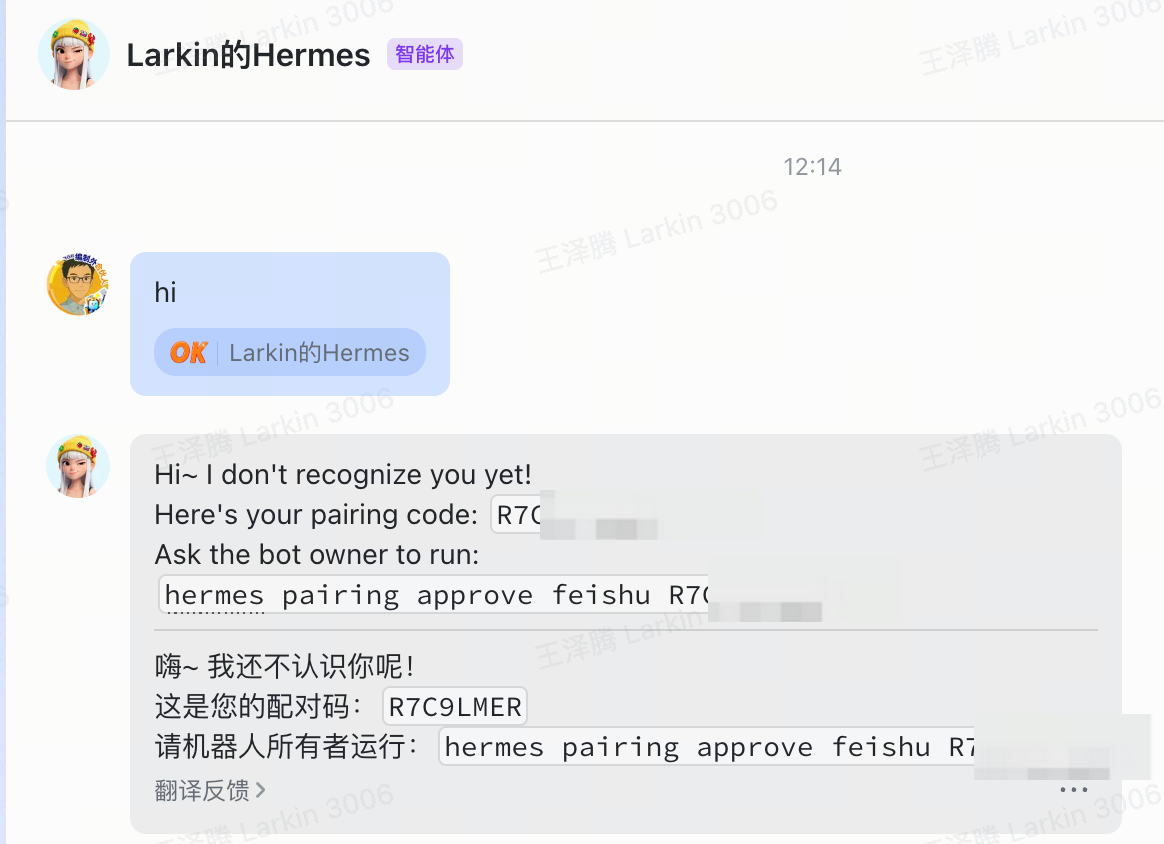Click the English pairing code chip
This screenshot has height=844, width=1164.
tap(520, 515)
